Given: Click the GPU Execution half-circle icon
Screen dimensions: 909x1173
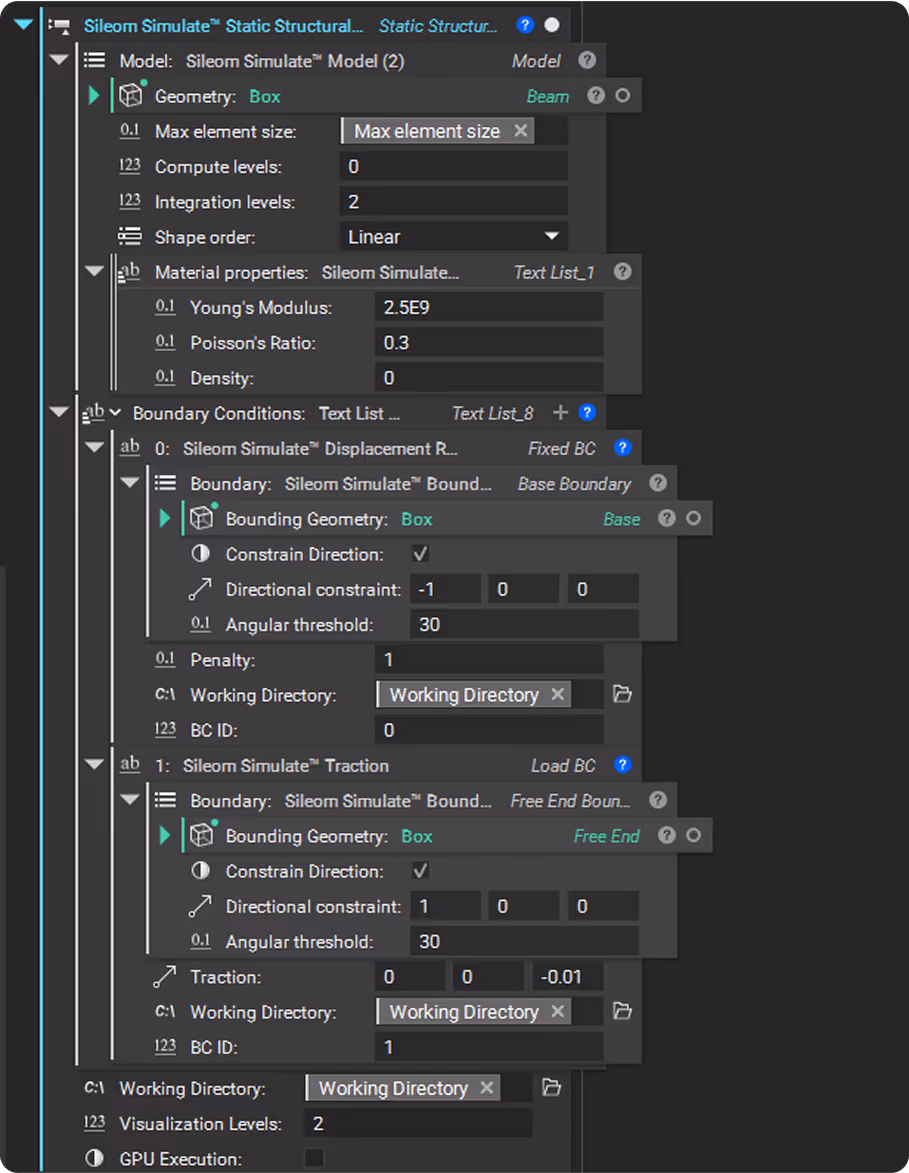Looking at the screenshot, I should [94, 1158].
